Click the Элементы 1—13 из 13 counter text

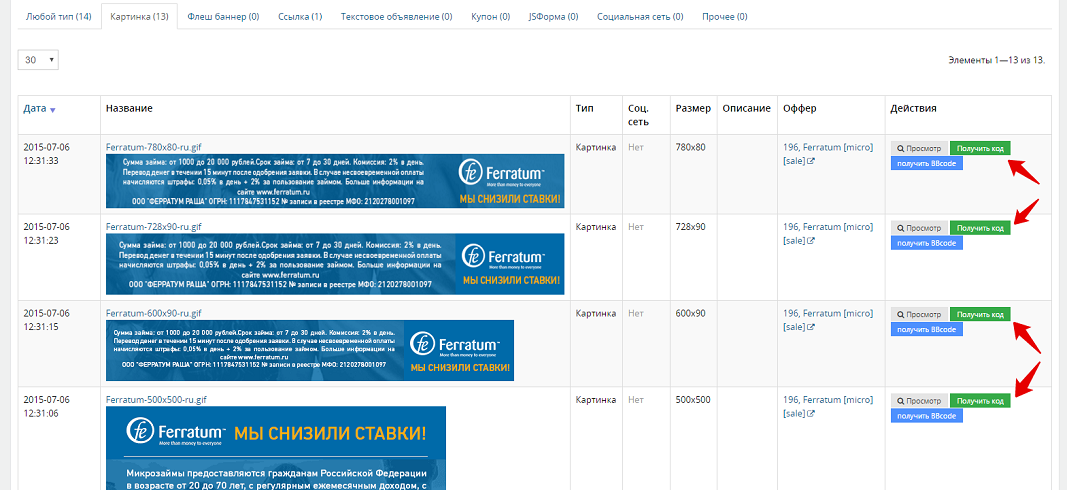996,60
